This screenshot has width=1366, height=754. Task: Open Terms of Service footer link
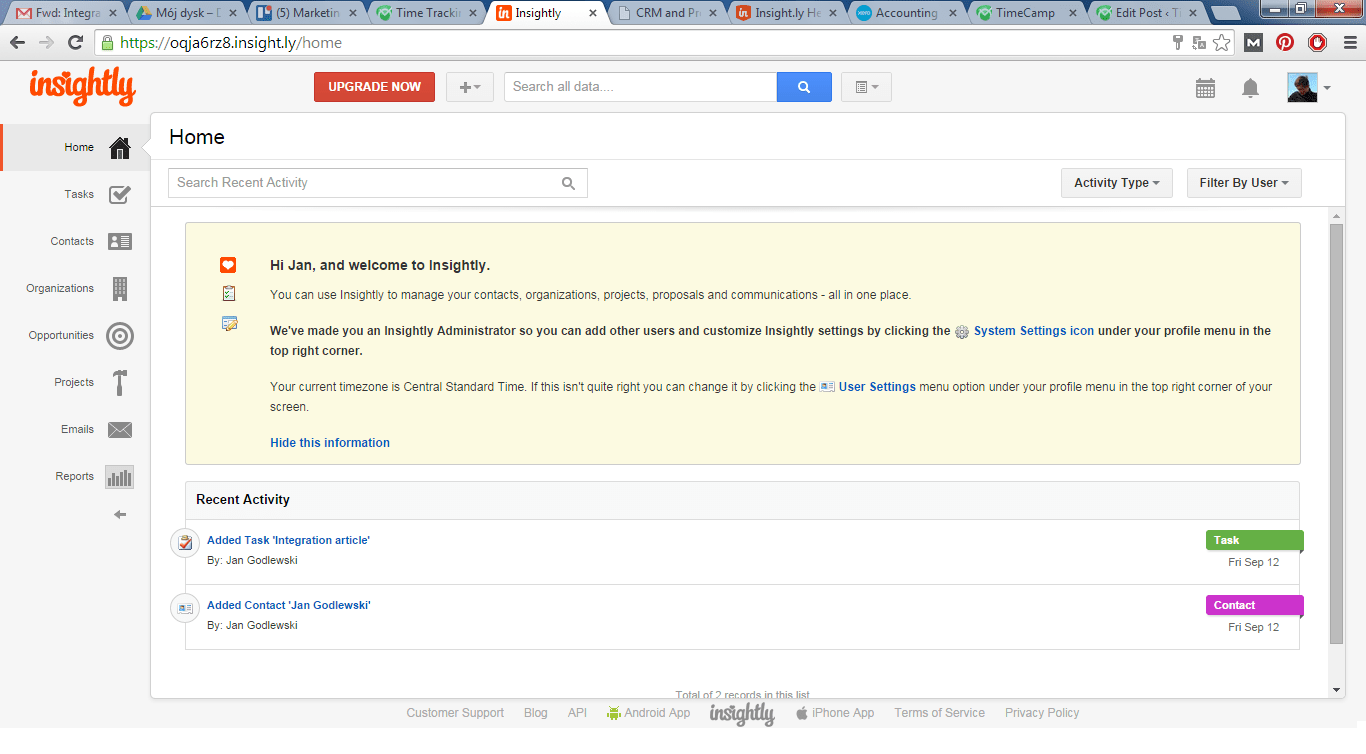(x=940, y=713)
